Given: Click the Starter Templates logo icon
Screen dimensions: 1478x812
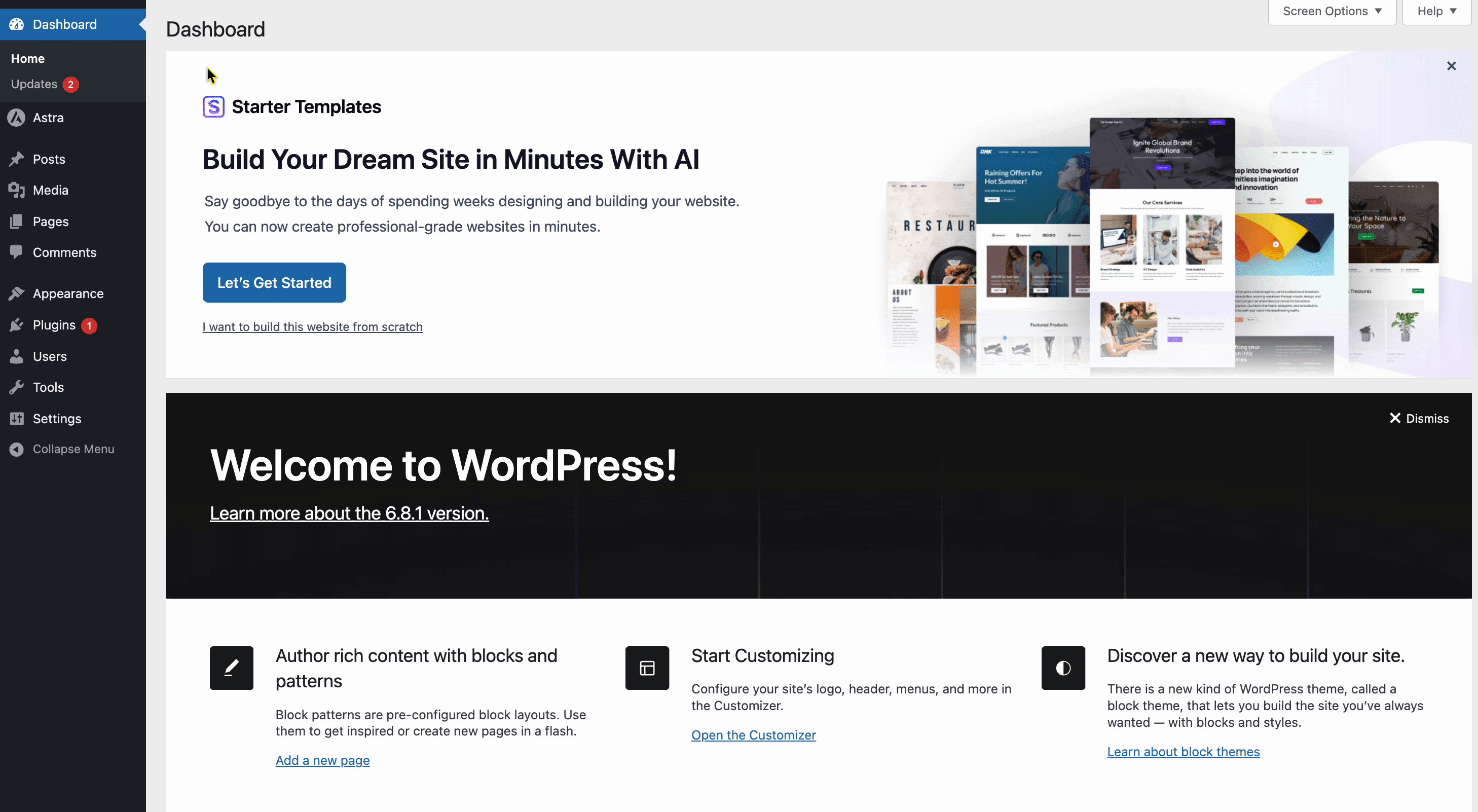Looking at the screenshot, I should point(213,107).
